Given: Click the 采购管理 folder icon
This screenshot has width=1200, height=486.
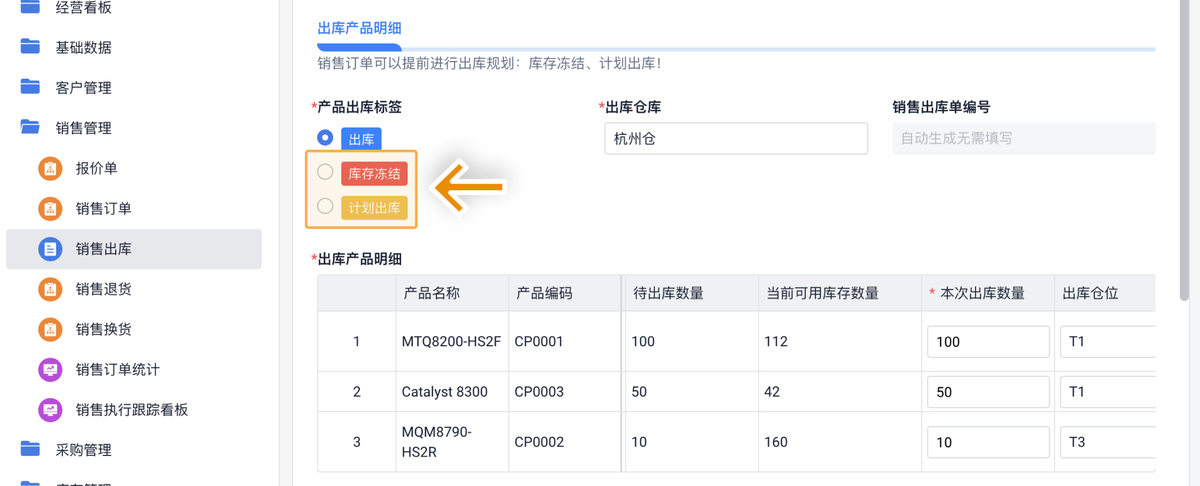Looking at the screenshot, I should coord(30,449).
